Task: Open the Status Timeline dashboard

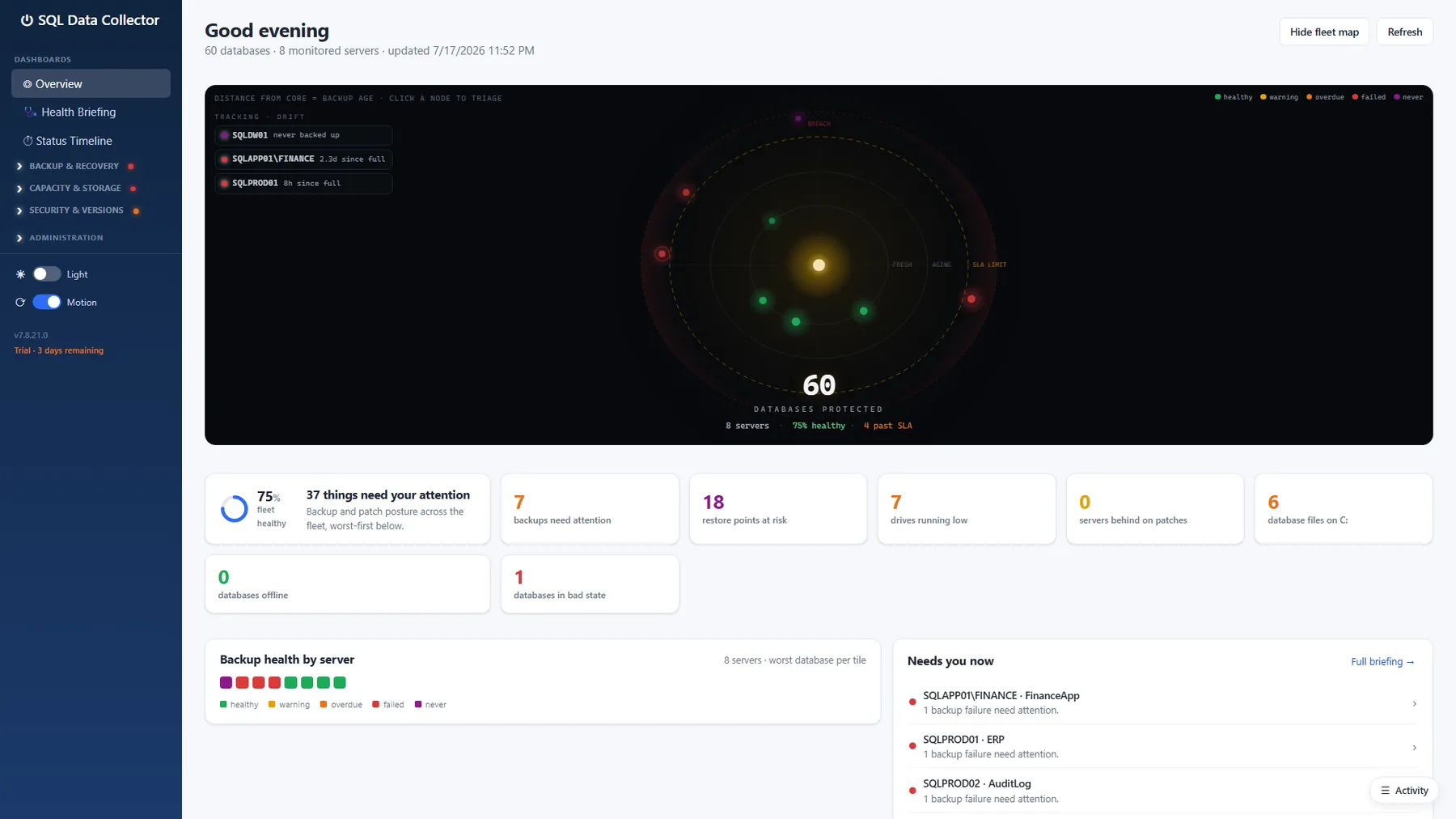Action: 91,141
